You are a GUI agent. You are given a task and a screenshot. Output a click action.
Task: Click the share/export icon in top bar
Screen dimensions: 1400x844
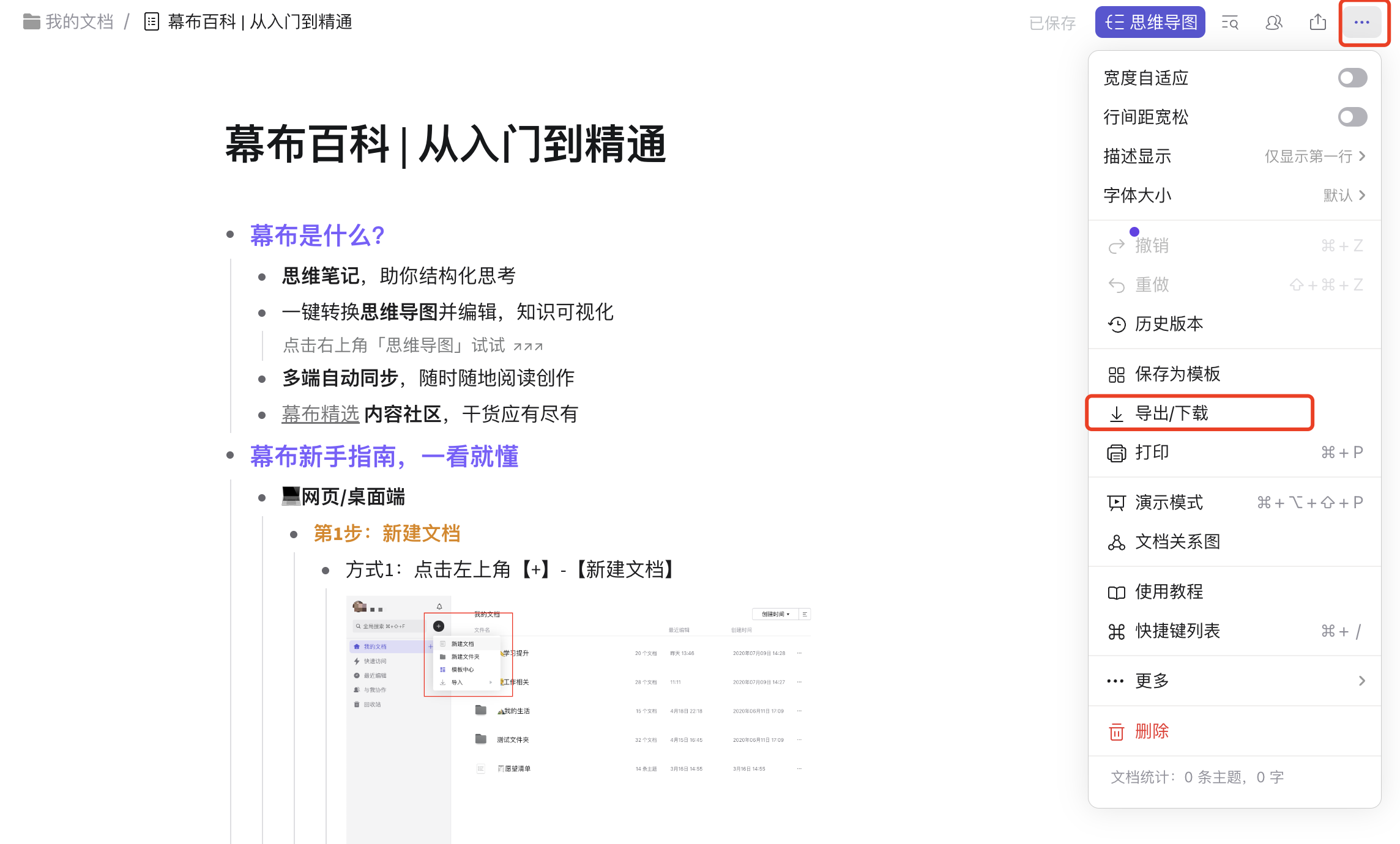tap(1317, 23)
